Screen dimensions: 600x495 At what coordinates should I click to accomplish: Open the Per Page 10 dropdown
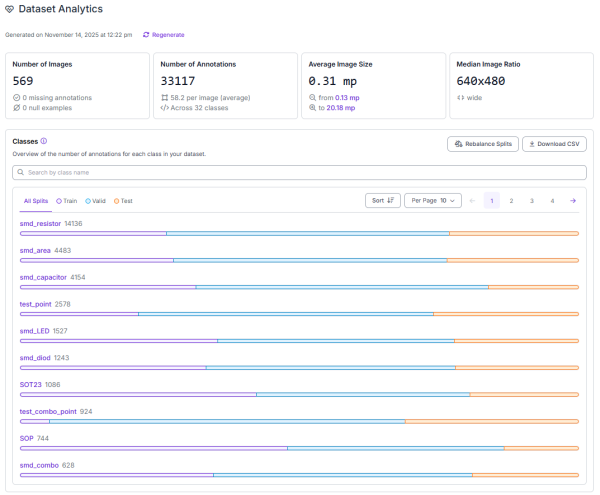(435, 200)
